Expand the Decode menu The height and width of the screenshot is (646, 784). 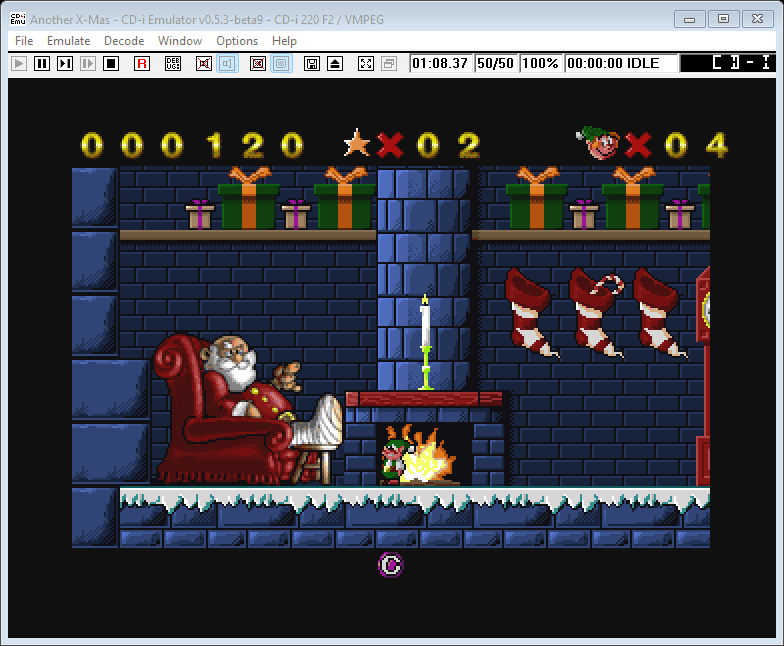coord(124,41)
